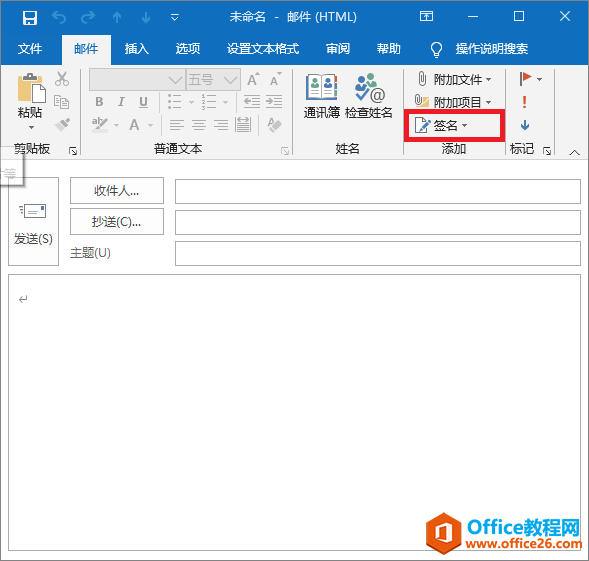Open the font color A dropdown arrow
The image size is (589, 561).
tap(150, 125)
